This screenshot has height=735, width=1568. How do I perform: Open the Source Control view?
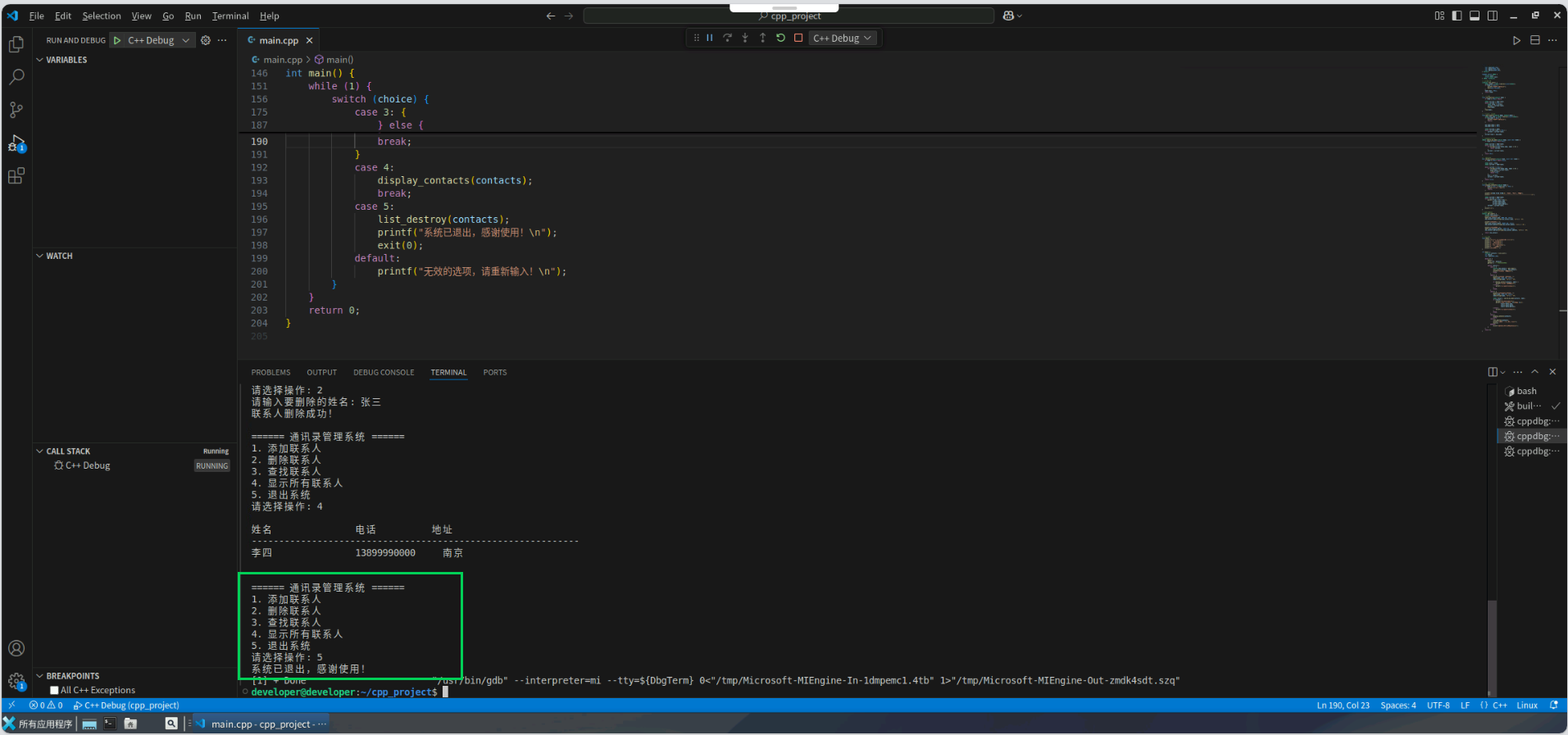(x=16, y=110)
